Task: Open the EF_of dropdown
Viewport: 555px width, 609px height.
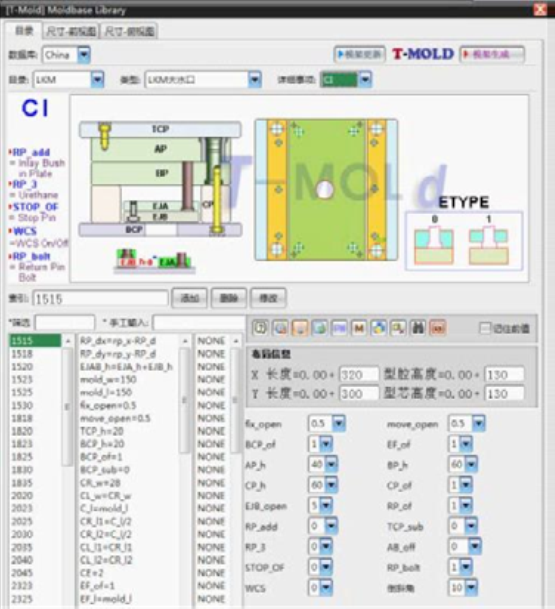Action: pos(466,444)
